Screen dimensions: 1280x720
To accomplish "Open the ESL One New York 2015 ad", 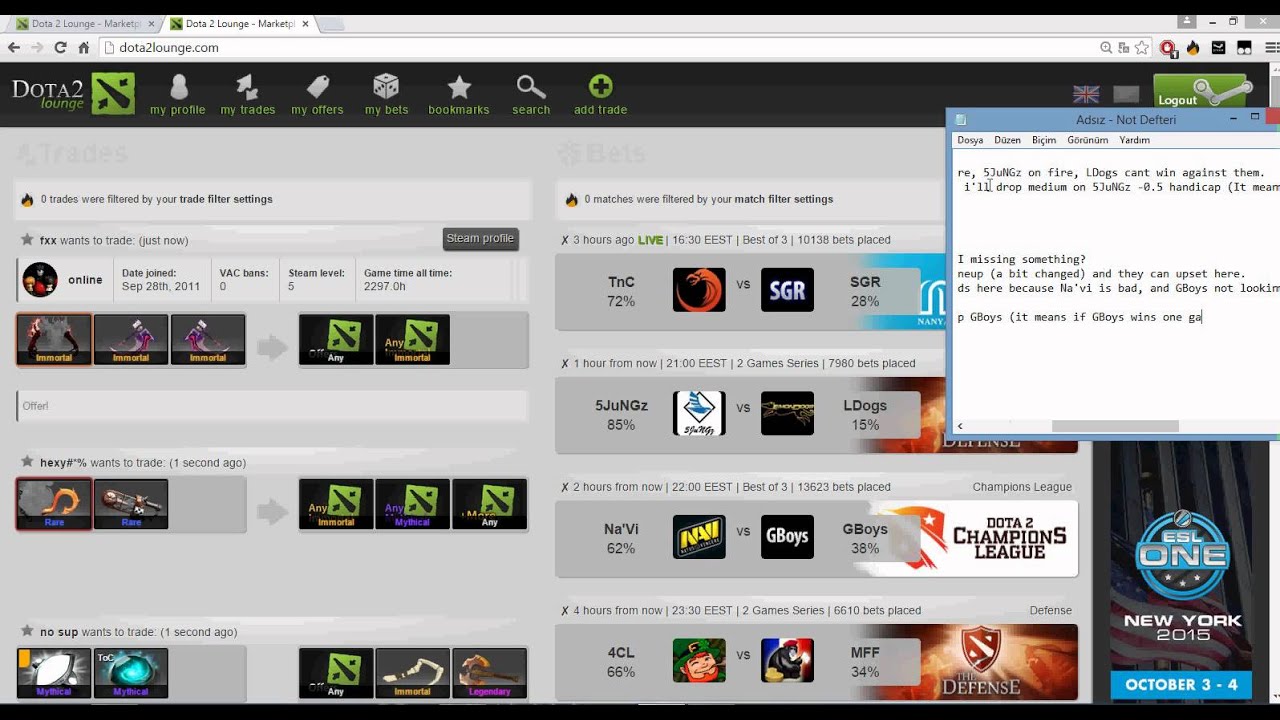I will click(1181, 571).
